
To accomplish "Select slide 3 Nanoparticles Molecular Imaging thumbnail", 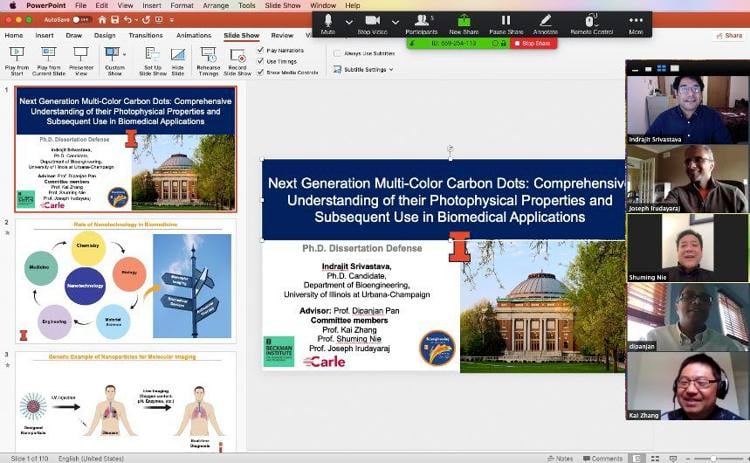I will pos(126,401).
